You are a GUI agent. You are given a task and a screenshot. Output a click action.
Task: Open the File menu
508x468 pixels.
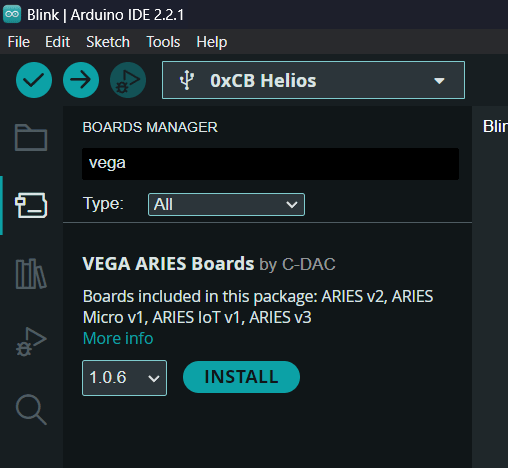(19, 42)
